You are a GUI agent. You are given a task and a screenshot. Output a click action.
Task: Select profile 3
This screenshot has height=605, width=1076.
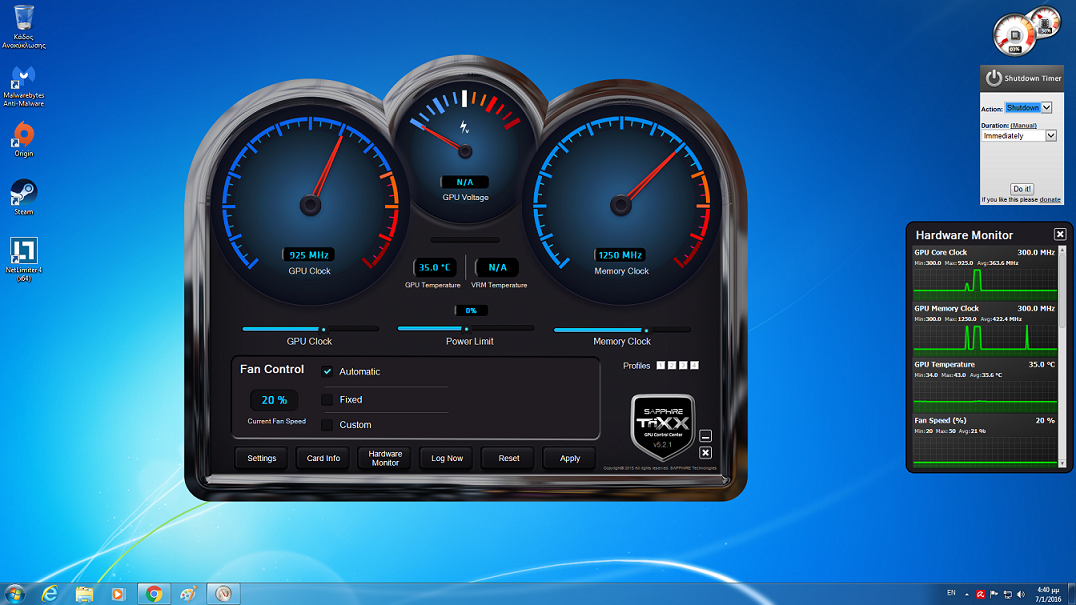[683, 366]
